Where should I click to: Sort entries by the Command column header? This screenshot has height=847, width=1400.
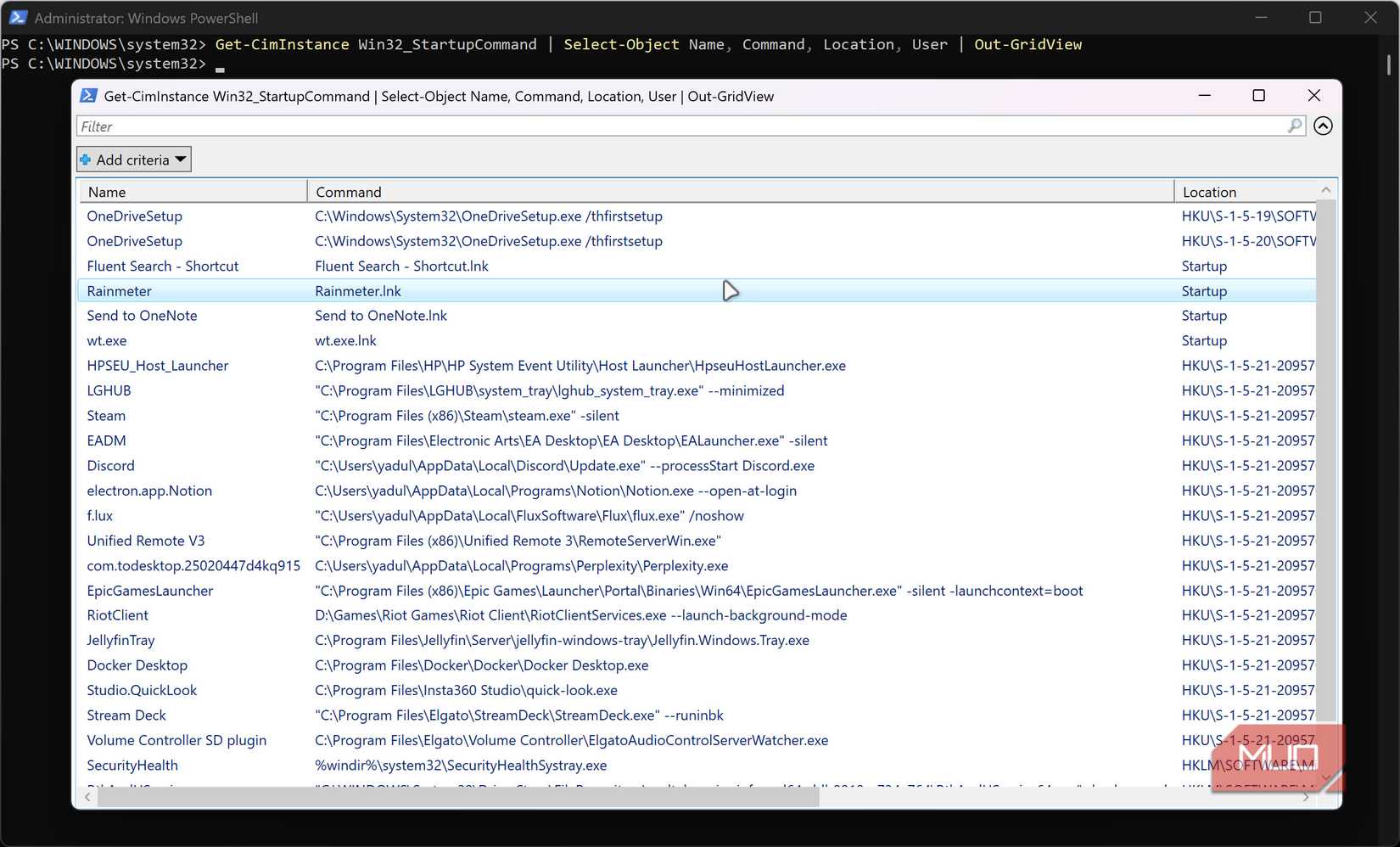[348, 191]
